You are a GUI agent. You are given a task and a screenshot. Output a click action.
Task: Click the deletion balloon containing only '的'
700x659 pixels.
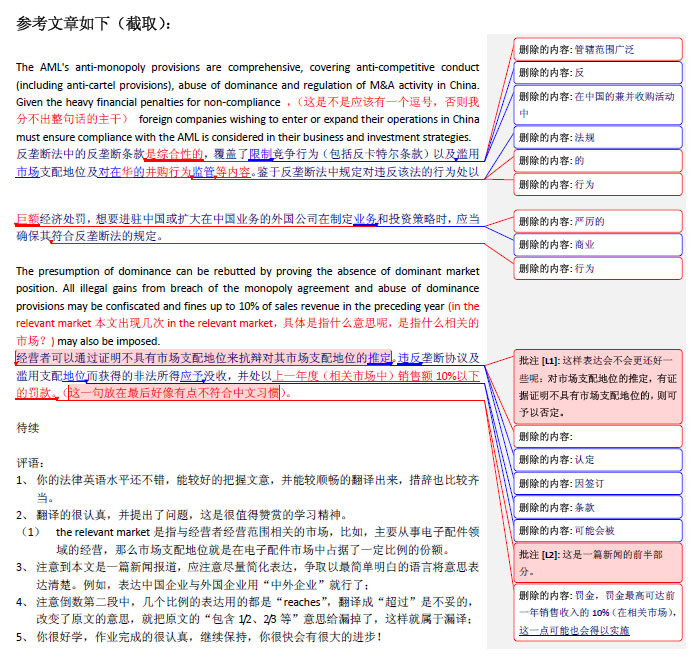coord(598,161)
